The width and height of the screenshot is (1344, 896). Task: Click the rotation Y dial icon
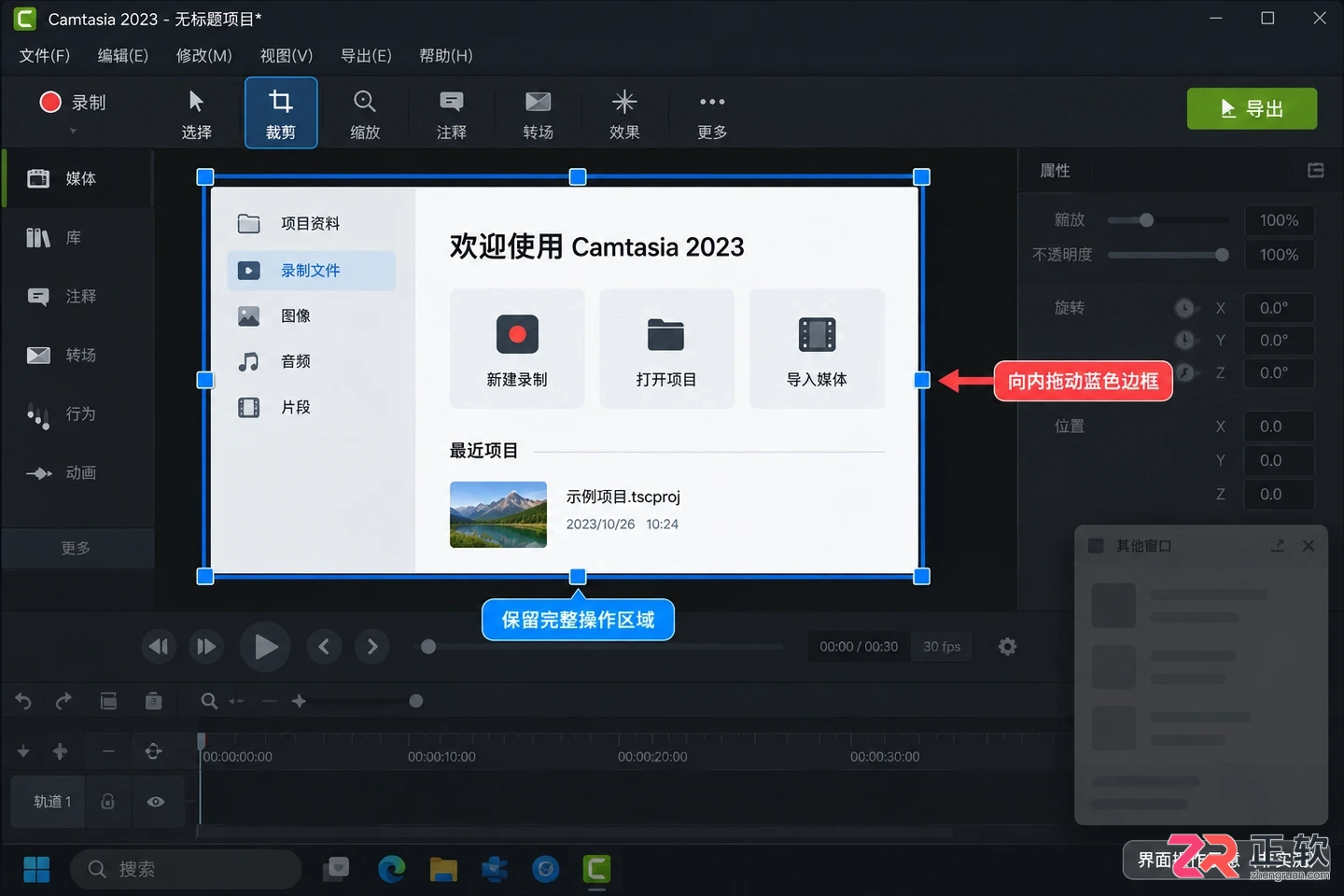[x=1184, y=340]
